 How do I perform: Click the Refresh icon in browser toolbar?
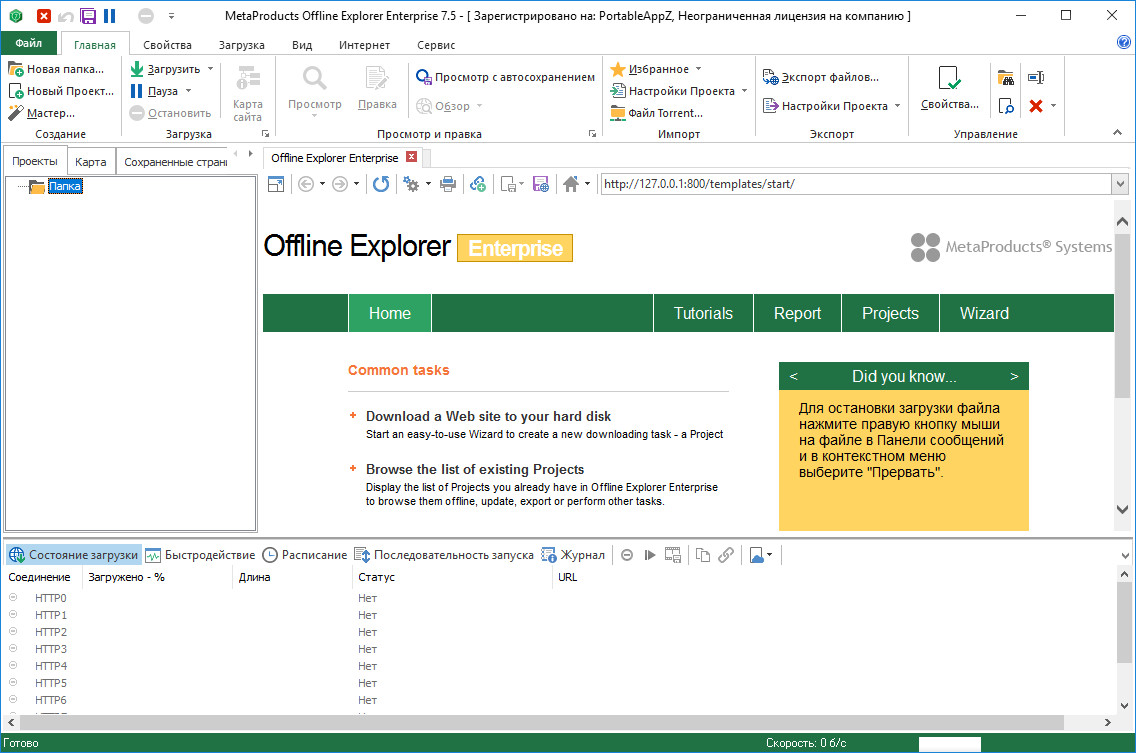pos(381,184)
